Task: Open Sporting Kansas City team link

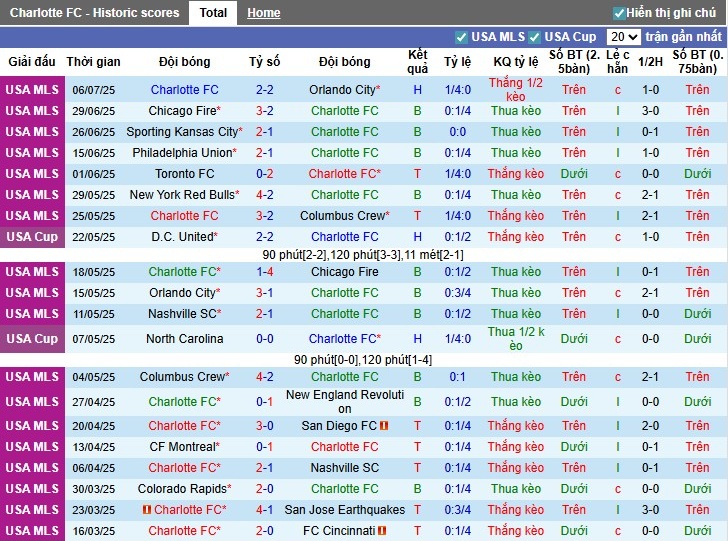Action: pyautogui.click(x=182, y=132)
